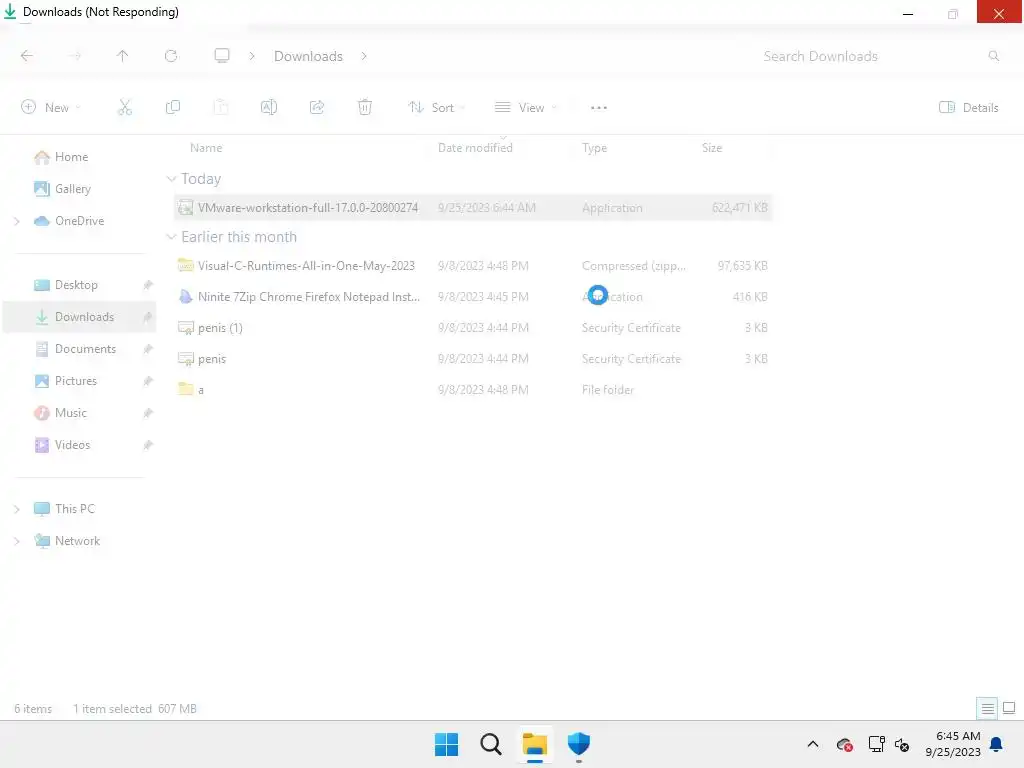
Task: Refresh the Downloads folder
Action: [171, 56]
